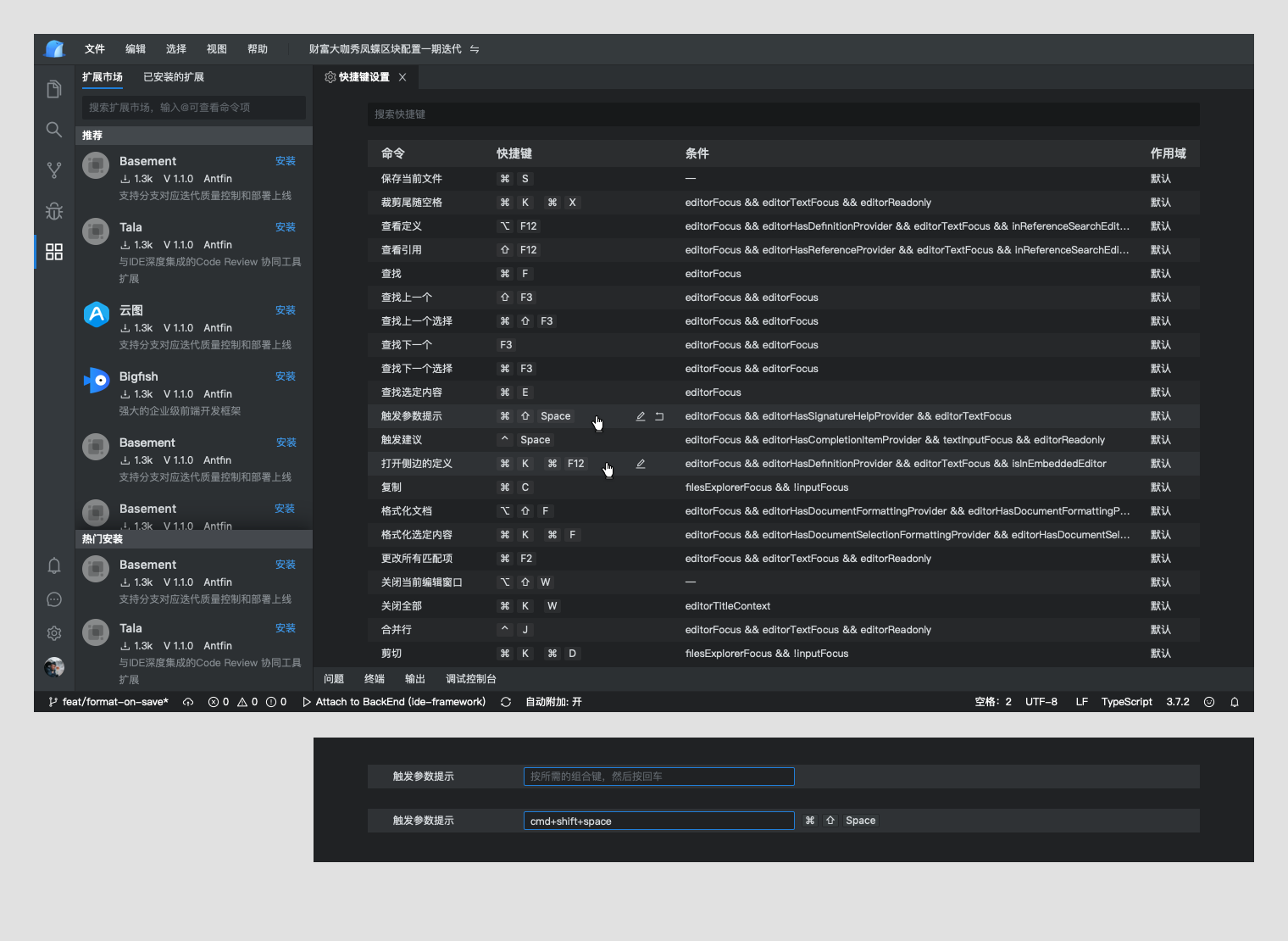Open the debug bug icon
This screenshot has height=941, width=1288.
tap(54, 211)
